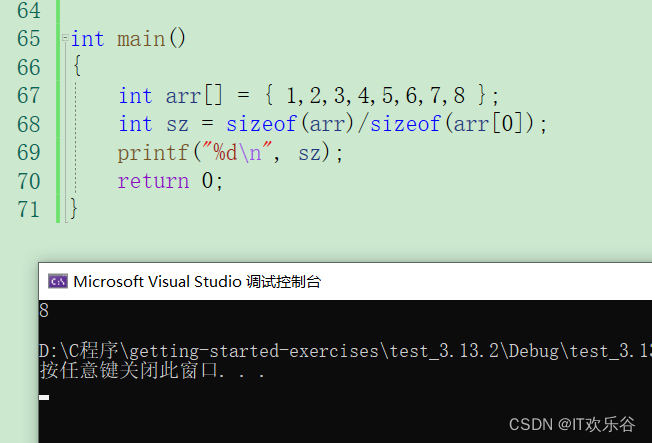The image size is (652, 443).
Task: Collapse the main function outline toggle
Action: (x=65, y=38)
